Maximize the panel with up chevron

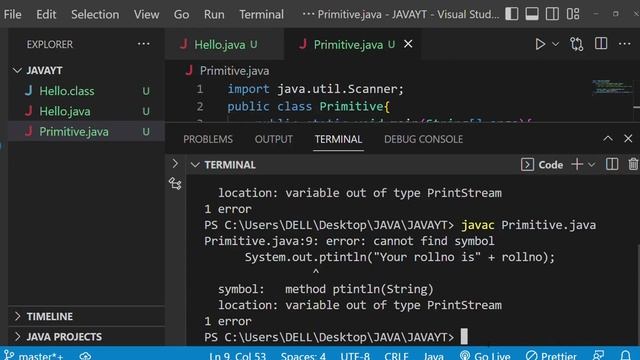tap(608, 139)
